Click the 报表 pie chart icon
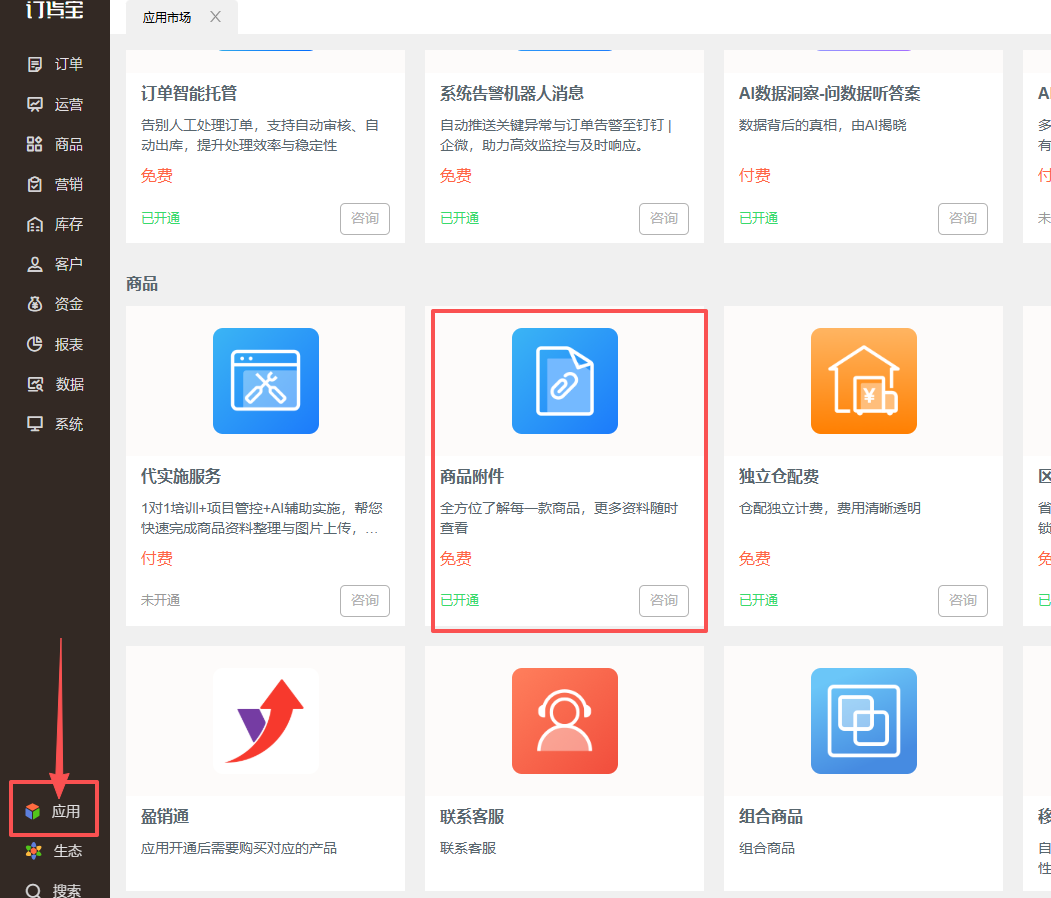1051x898 pixels. point(35,344)
